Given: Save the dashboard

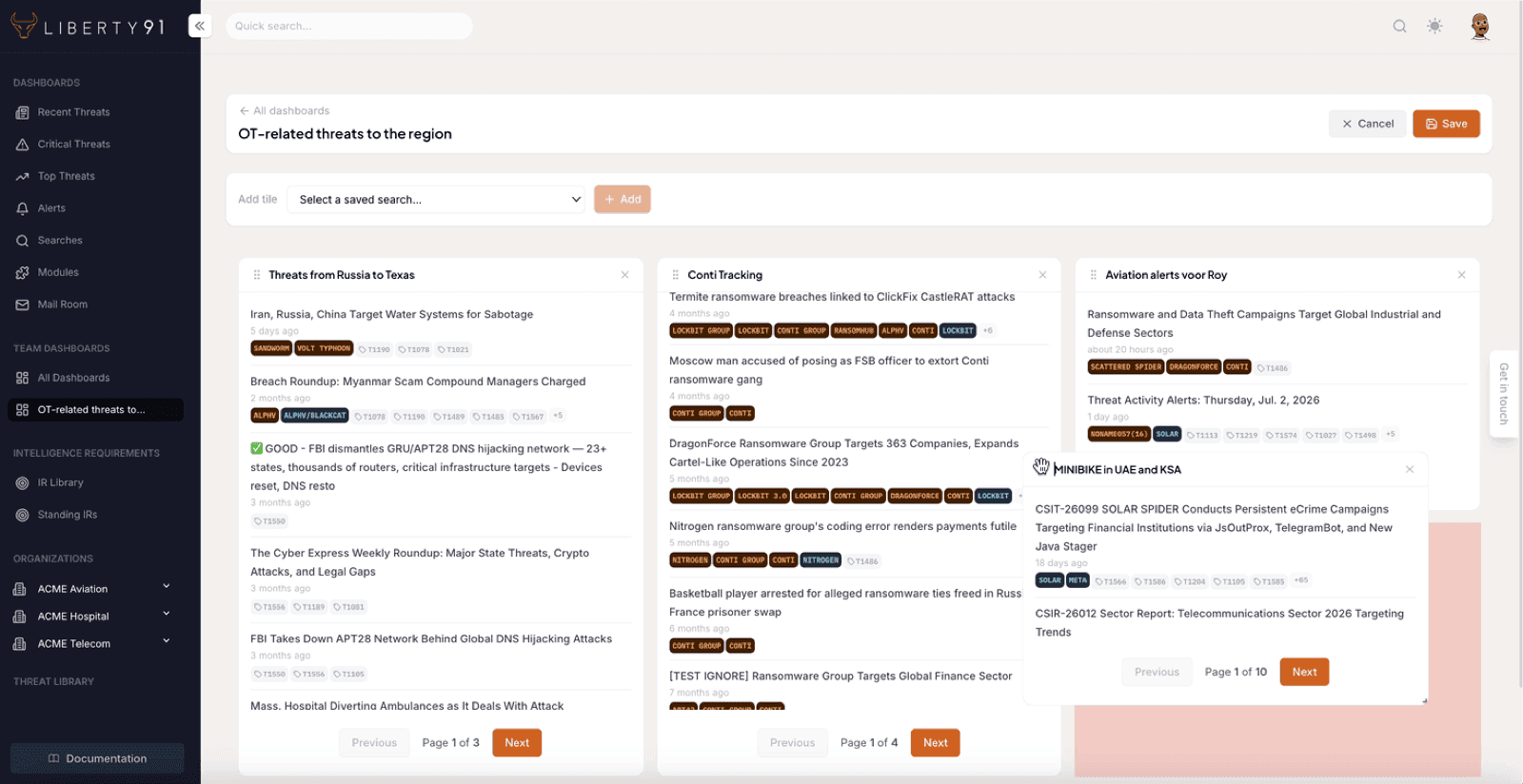Looking at the screenshot, I should [x=1446, y=124].
